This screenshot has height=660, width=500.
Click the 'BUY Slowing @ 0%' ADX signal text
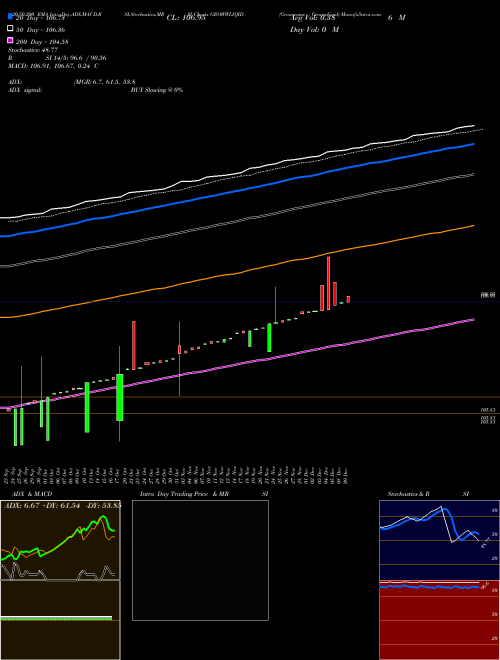point(157,90)
